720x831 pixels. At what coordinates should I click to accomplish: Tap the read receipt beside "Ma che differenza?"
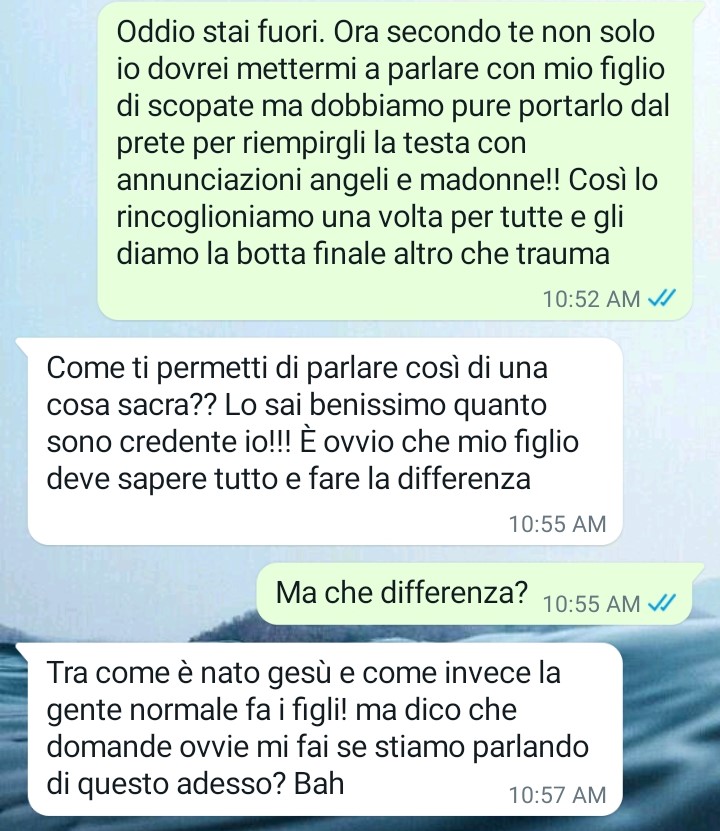[x=662, y=603]
